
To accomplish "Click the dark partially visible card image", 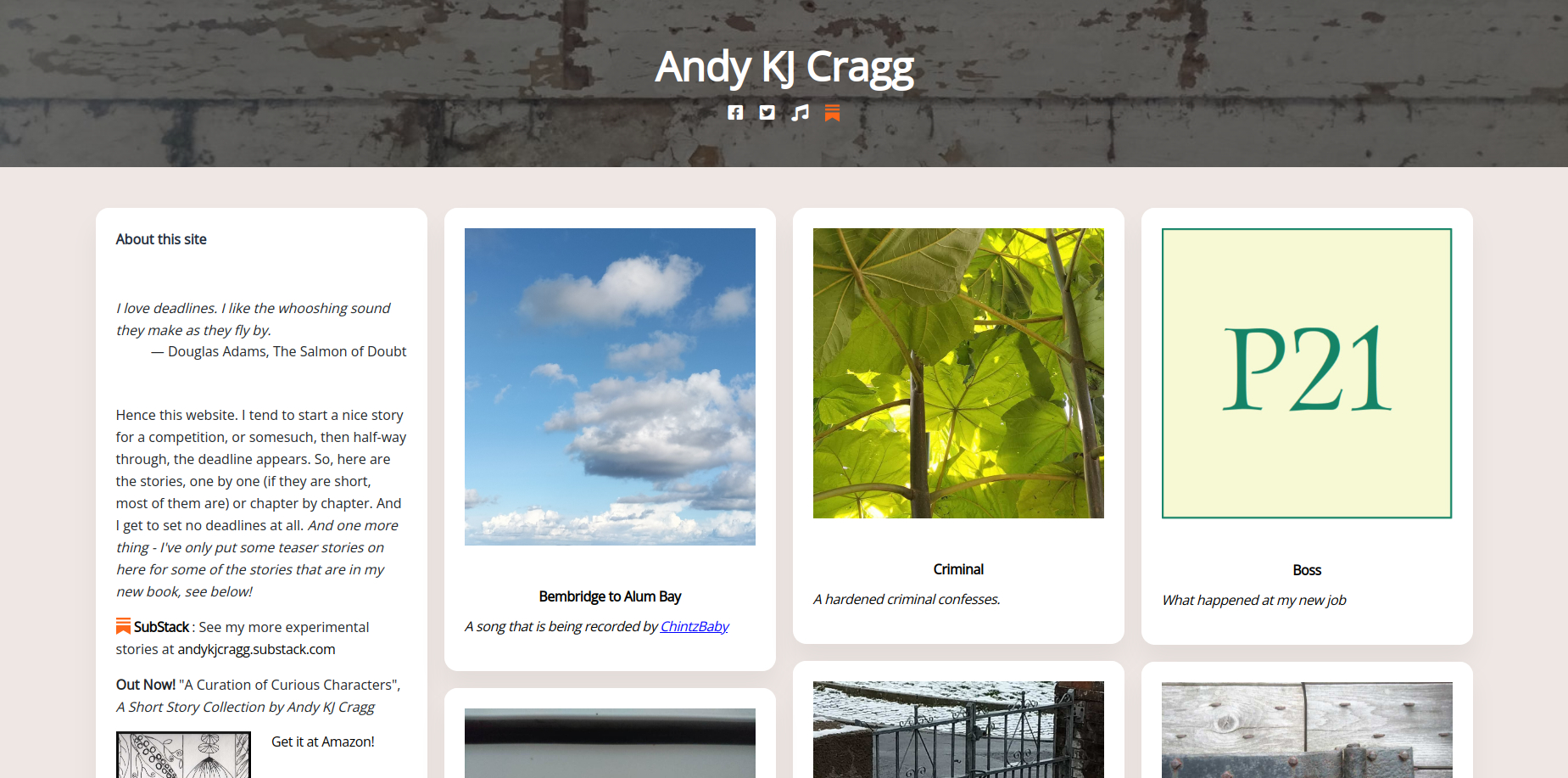I will 610,743.
